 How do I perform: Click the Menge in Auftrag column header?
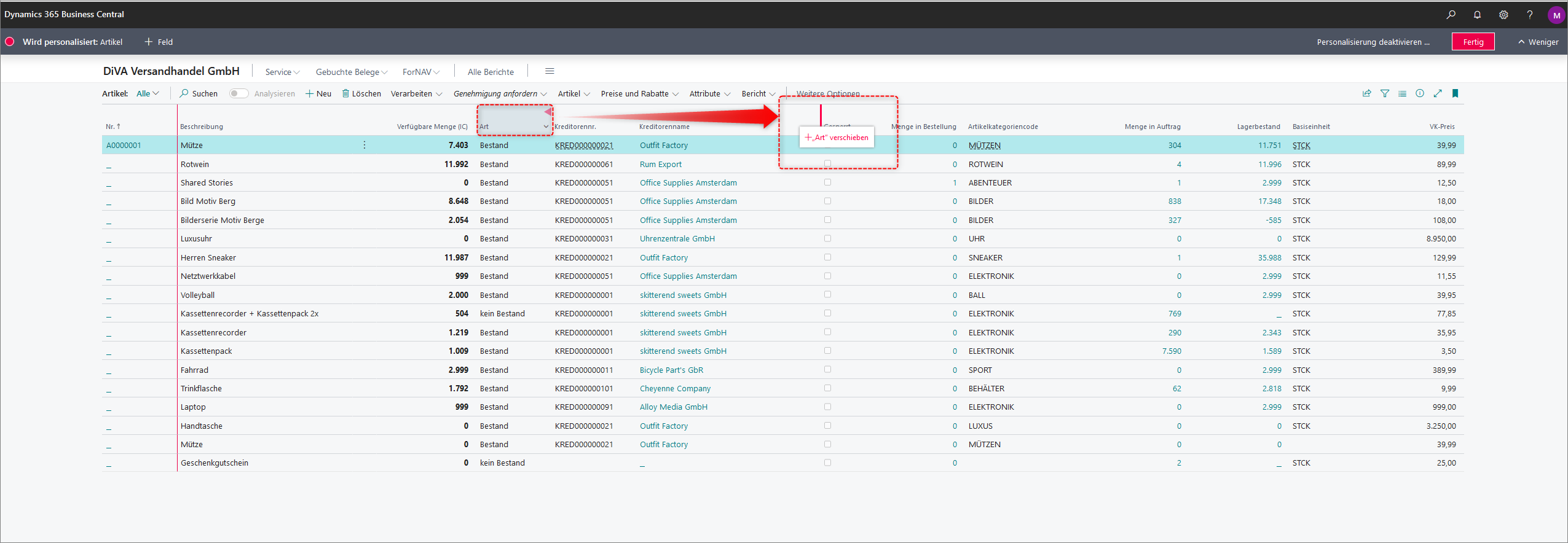pyautogui.click(x=1152, y=127)
